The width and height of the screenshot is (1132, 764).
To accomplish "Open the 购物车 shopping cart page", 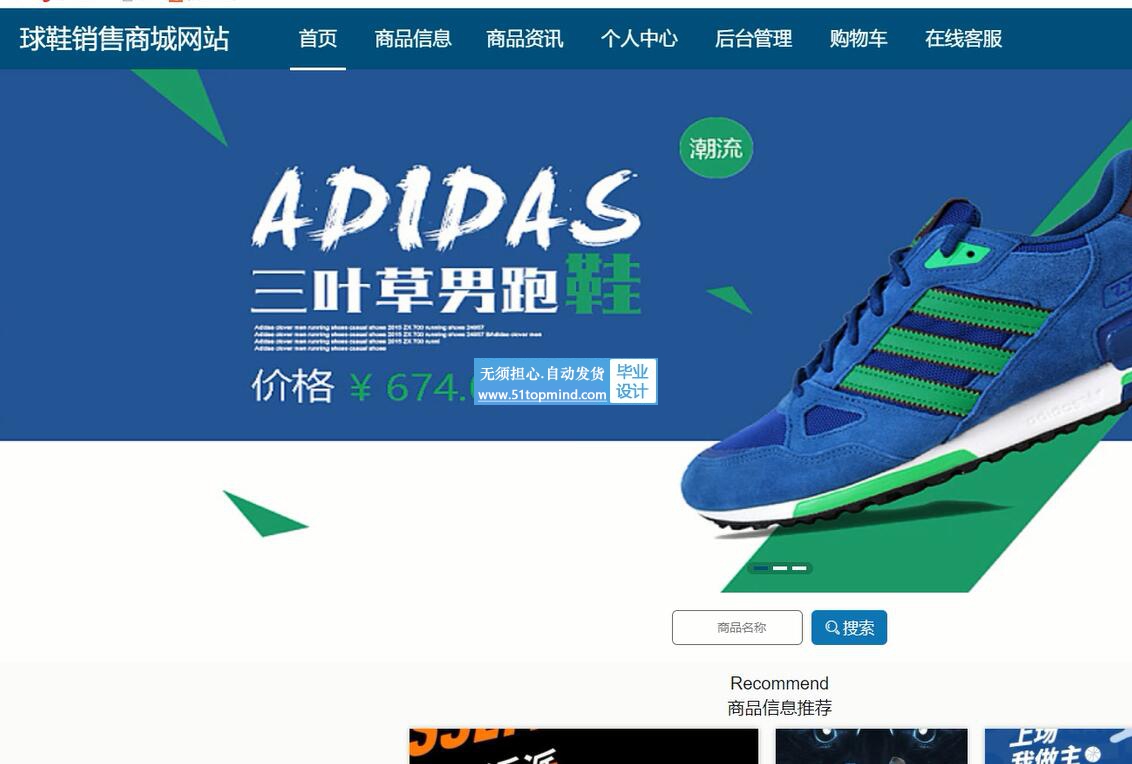I will [858, 39].
